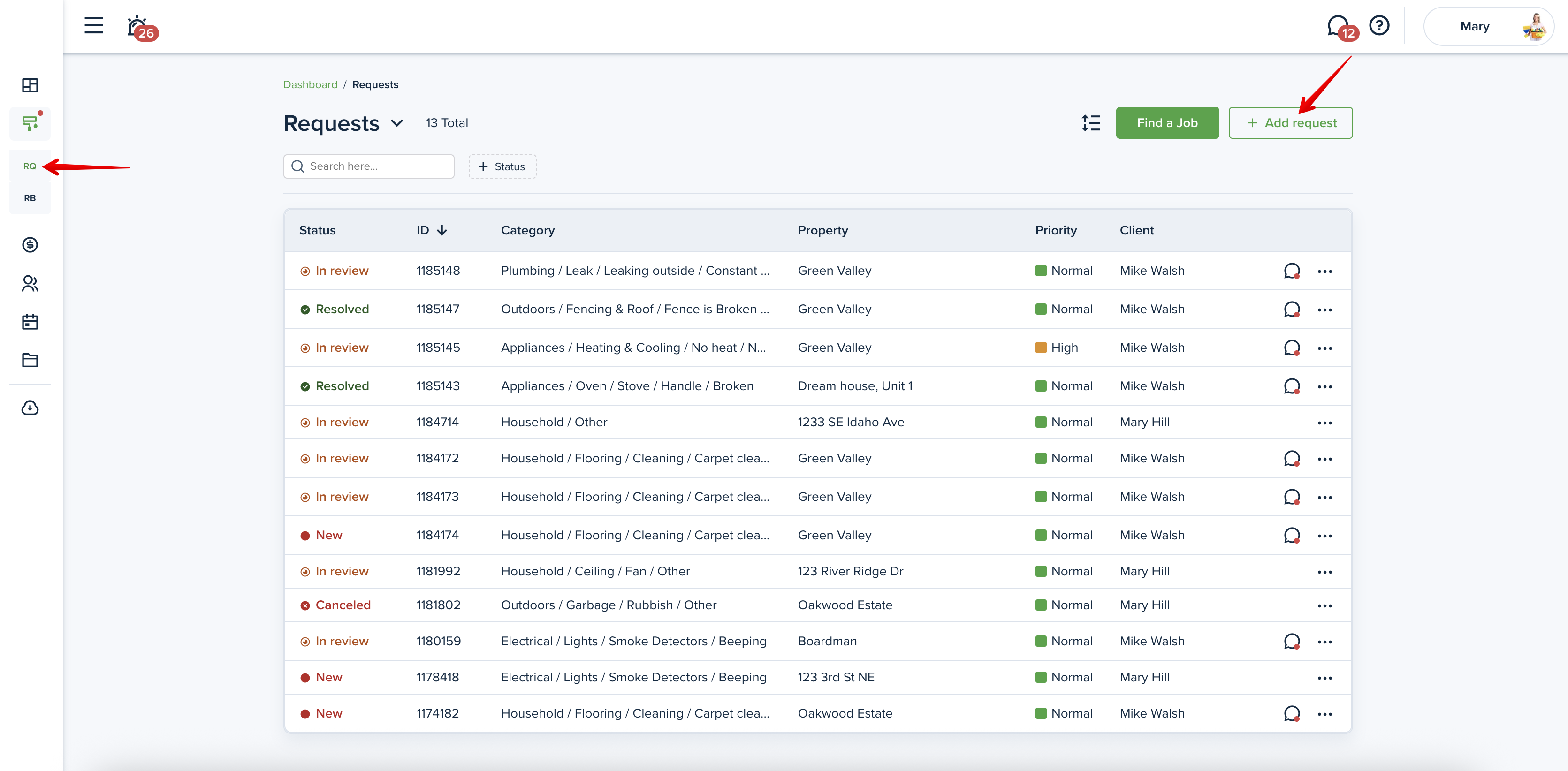Open the files folder icon in sidebar
This screenshot has height=771, width=1568.
tap(30, 360)
